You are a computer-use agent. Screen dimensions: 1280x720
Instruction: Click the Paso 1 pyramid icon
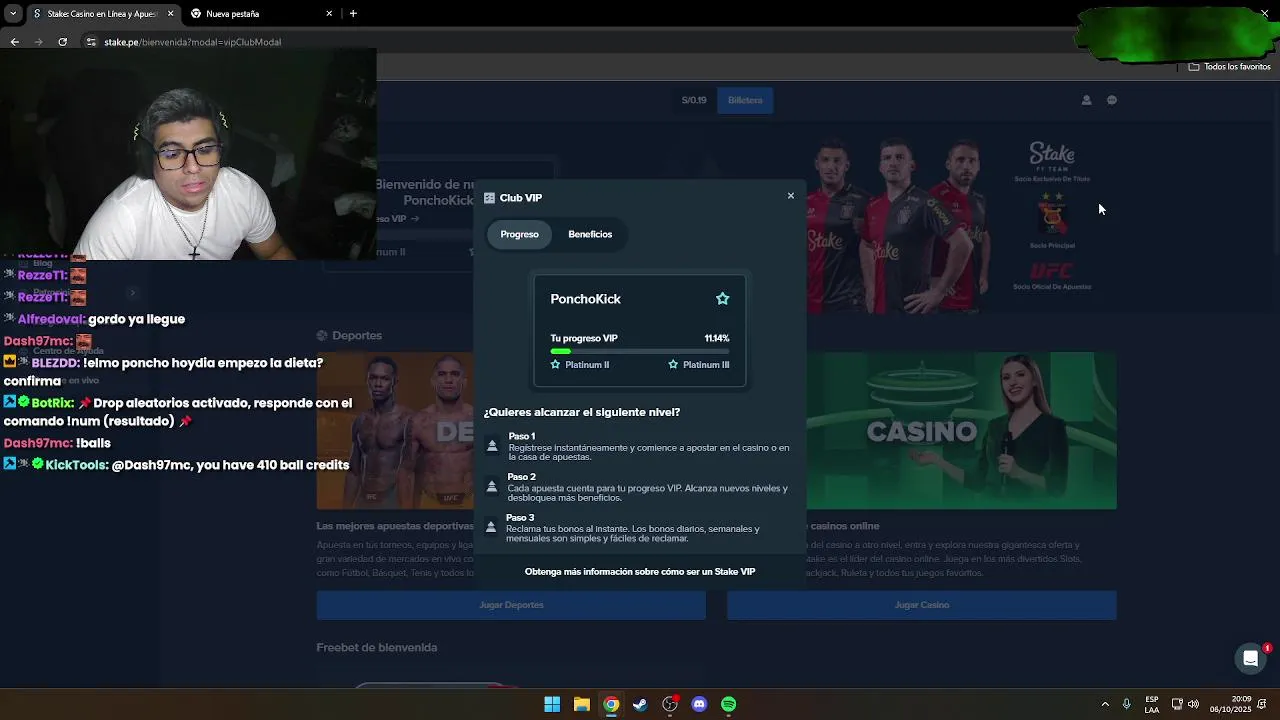(492, 446)
